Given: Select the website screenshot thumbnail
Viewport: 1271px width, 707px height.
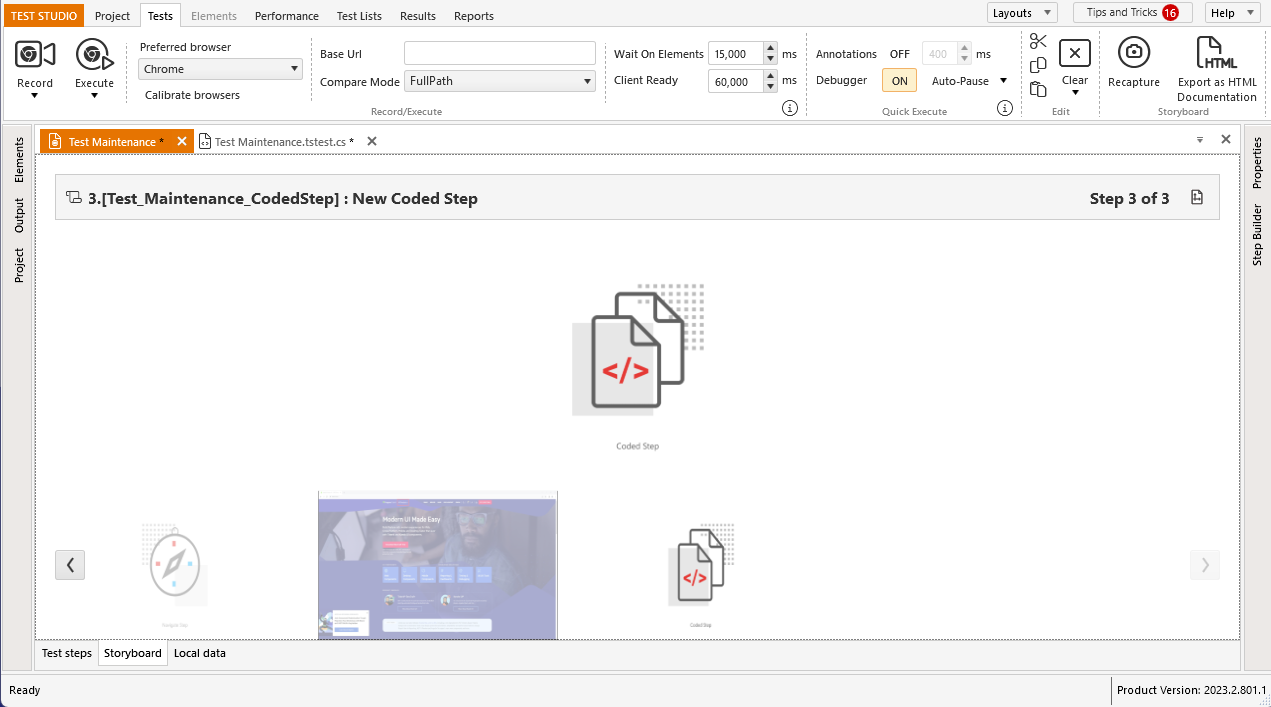Looking at the screenshot, I should coord(438,565).
